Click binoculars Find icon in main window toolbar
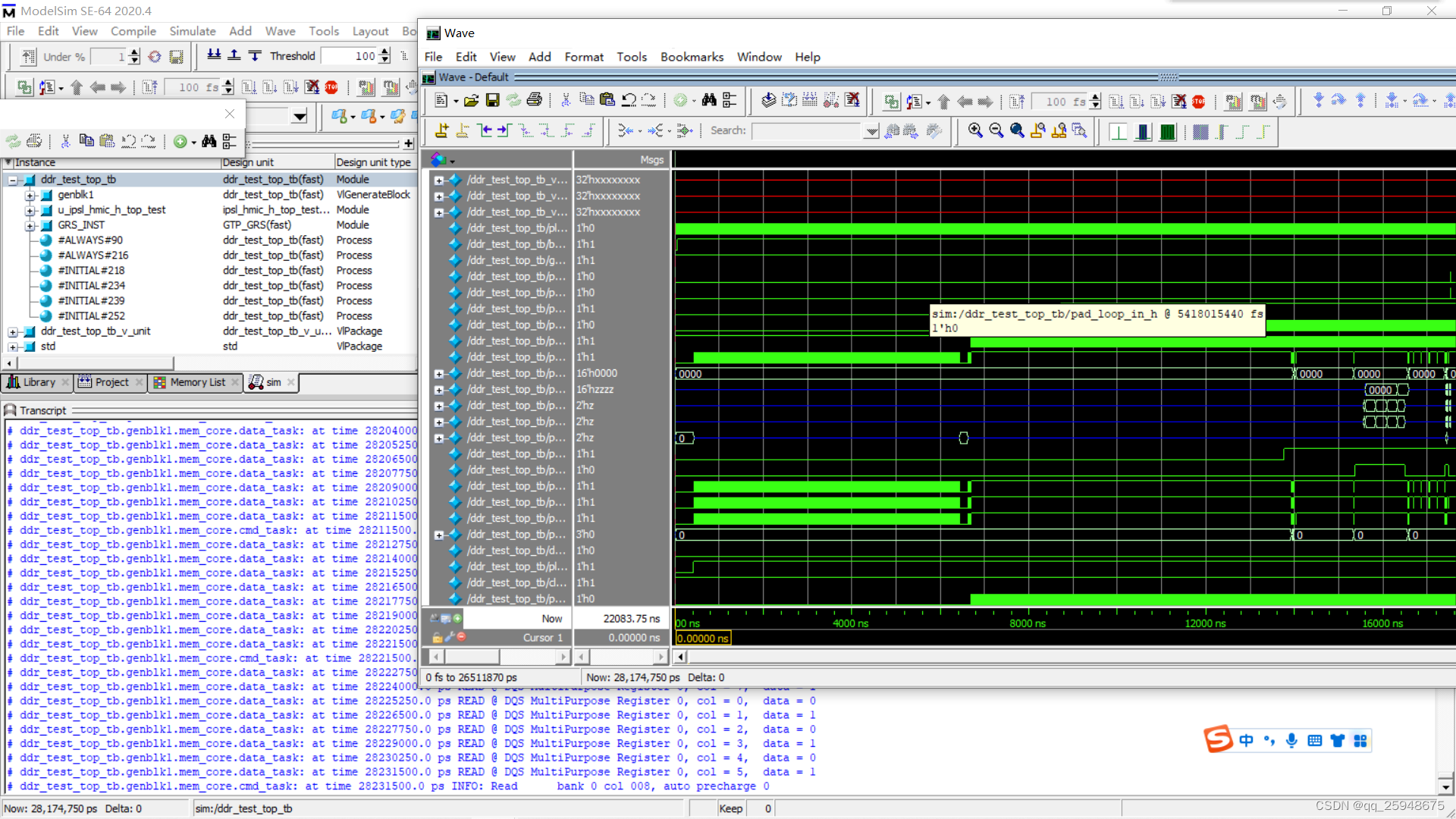 point(209,141)
